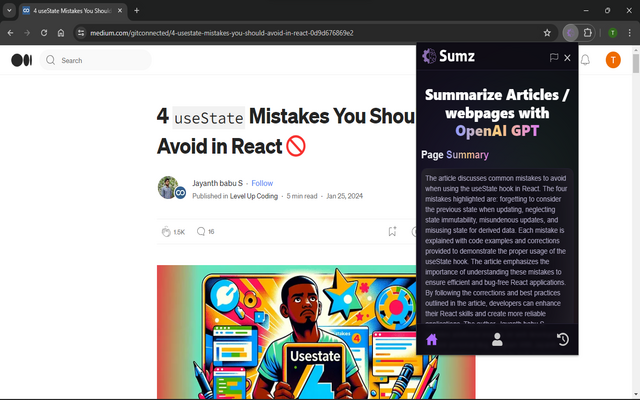Viewport: 640px width, 400px height.
Task: Open the Chrome profile avatar
Action: coord(612,33)
